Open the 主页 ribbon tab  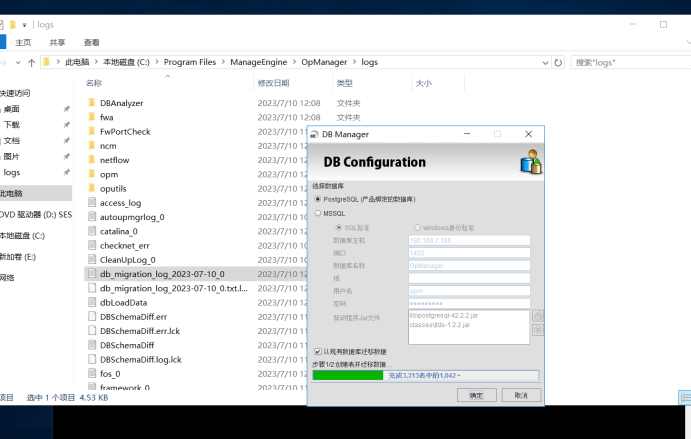point(23,42)
